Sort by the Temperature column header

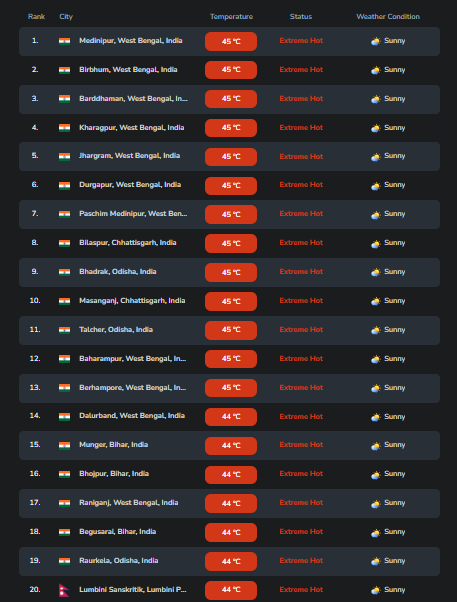pos(231,17)
